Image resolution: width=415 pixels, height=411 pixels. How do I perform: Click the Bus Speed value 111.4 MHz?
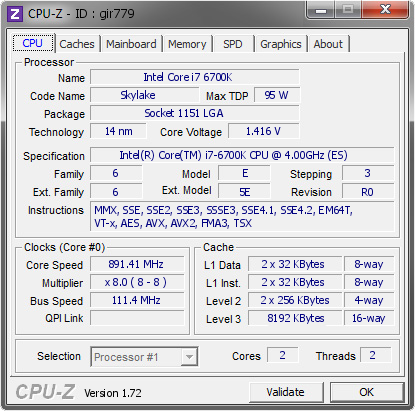137,300
